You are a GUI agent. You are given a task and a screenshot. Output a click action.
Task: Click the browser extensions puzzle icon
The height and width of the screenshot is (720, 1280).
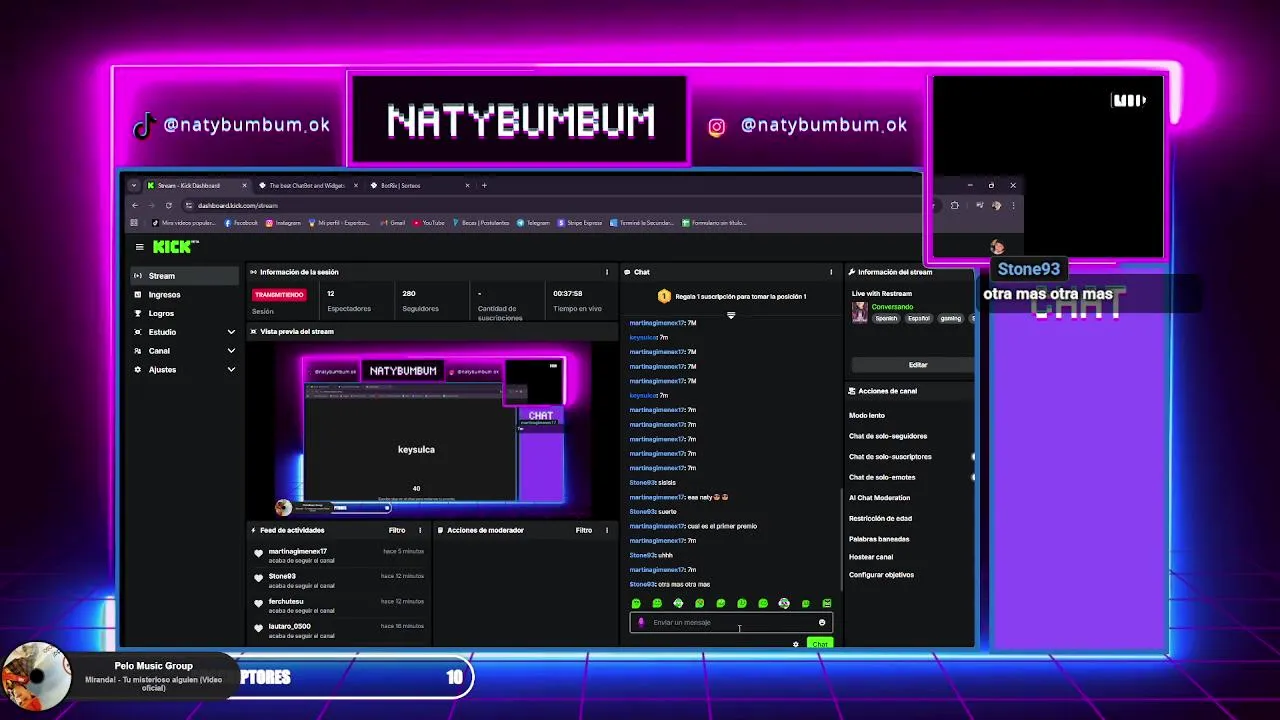coord(955,206)
